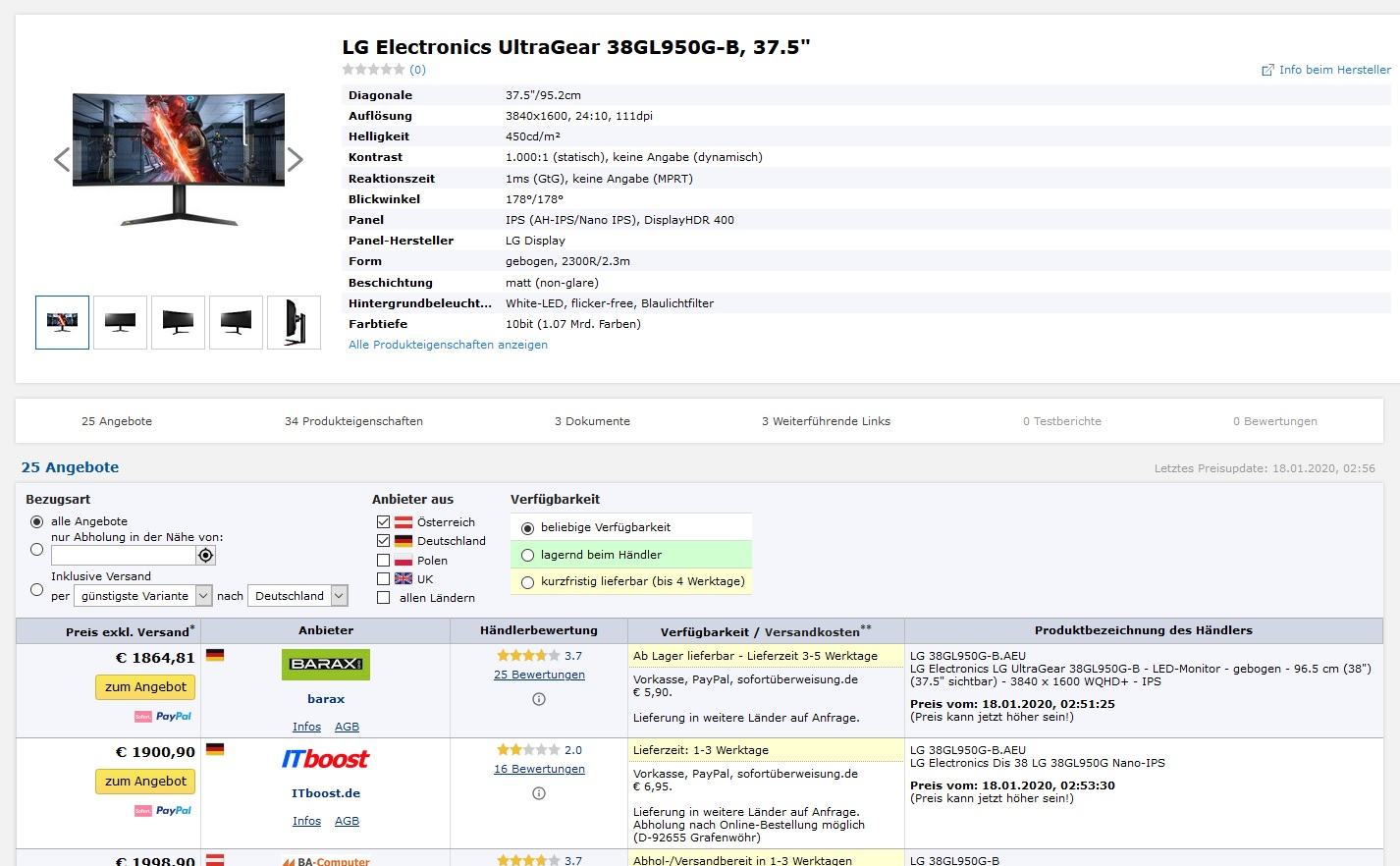Click PayPal payment icon in barax row
The image size is (1400, 866).
173,717
